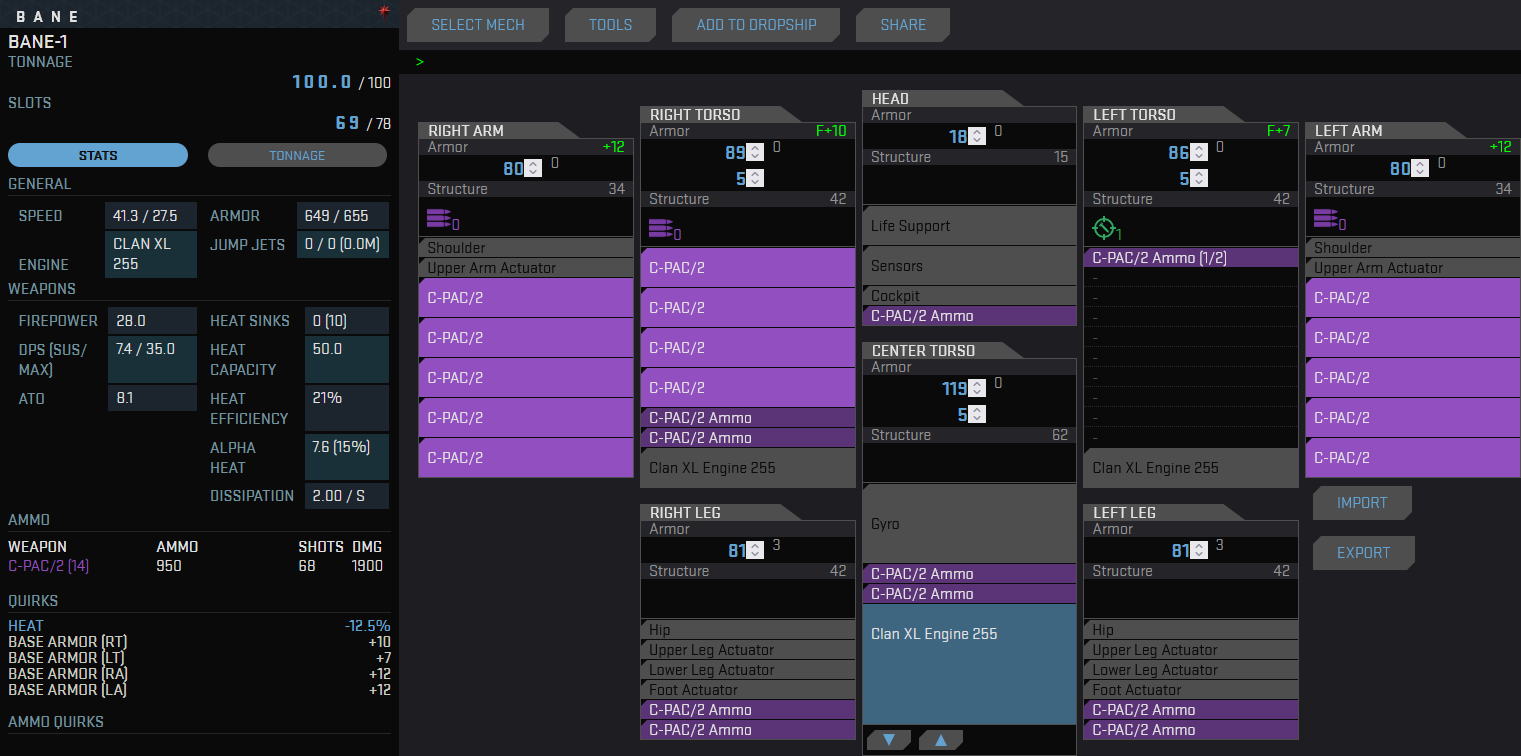This screenshot has width=1521, height=756.
Task: Select the Upper Arm Actuator in Right Arm
Action: [526, 268]
